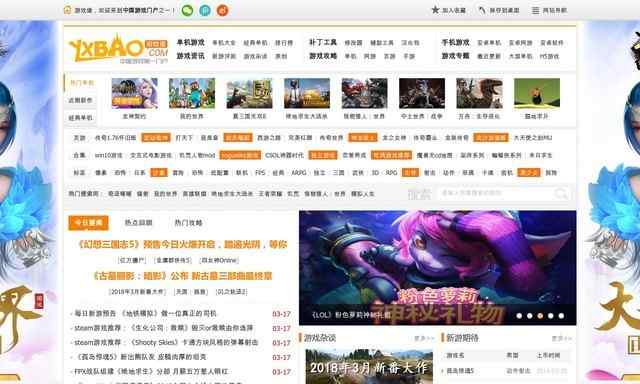Click the teal round social icon

click(x=205, y=10)
